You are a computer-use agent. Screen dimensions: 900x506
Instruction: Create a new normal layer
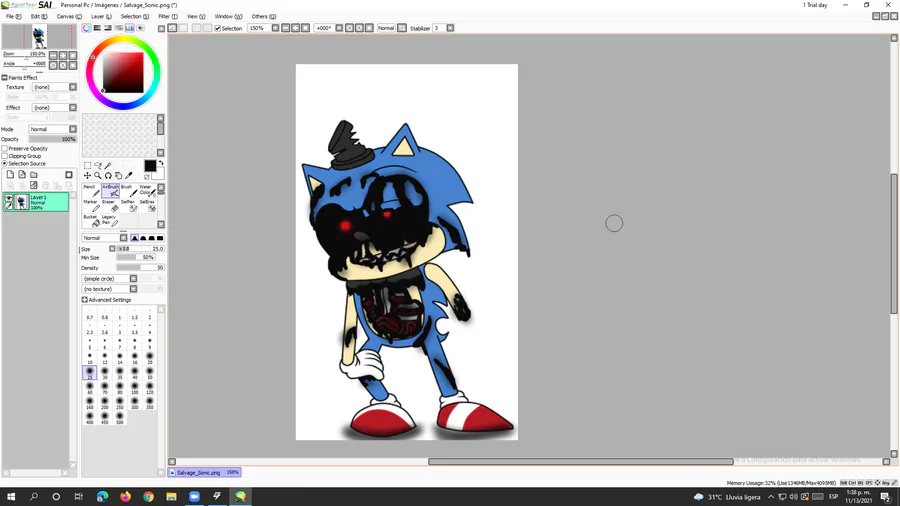pos(10,174)
